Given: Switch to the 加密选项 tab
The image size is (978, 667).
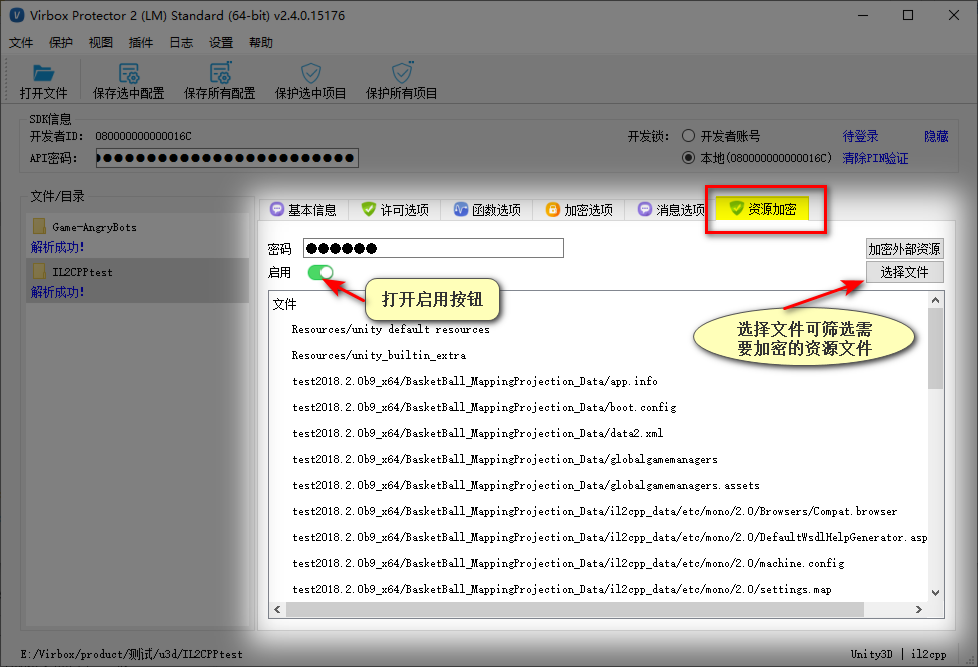Looking at the screenshot, I should pos(578,210).
